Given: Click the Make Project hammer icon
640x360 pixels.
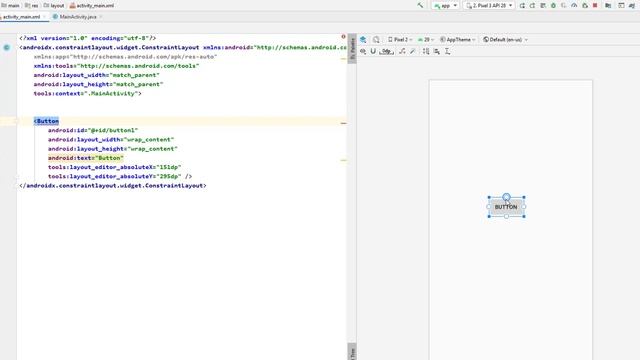Looking at the screenshot, I should click(x=420, y=5).
